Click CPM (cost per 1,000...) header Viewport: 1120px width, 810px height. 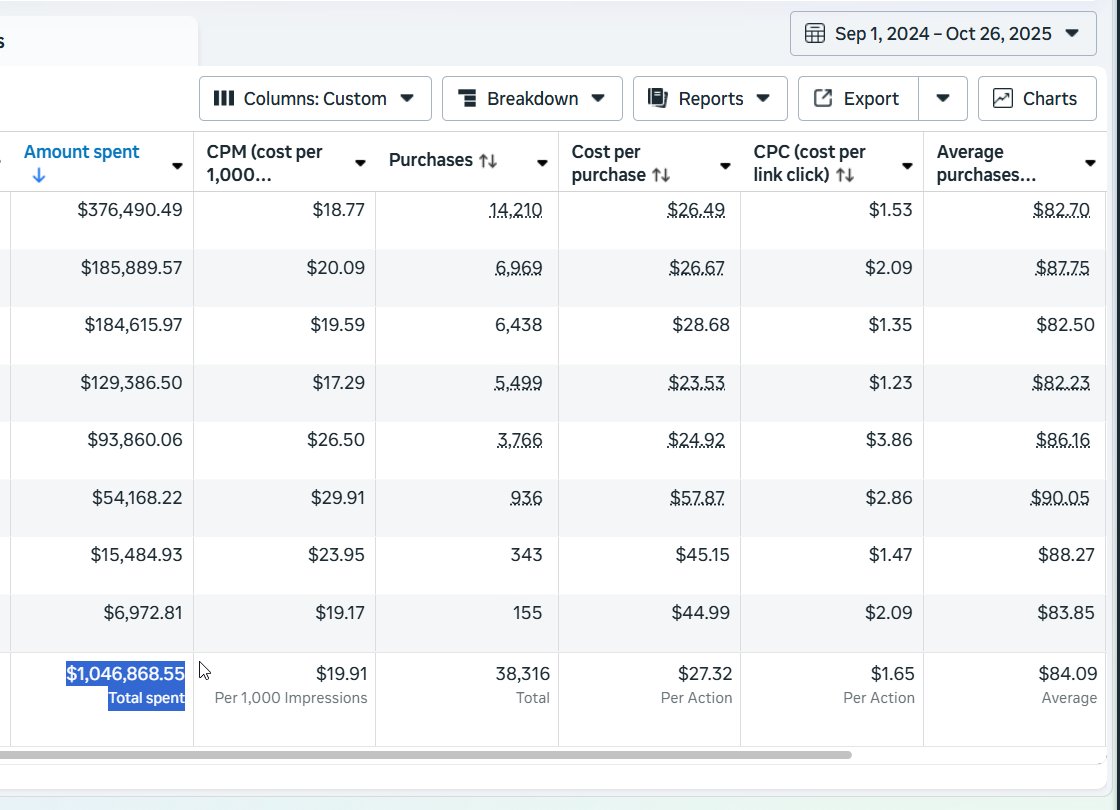[x=264, y=164]
